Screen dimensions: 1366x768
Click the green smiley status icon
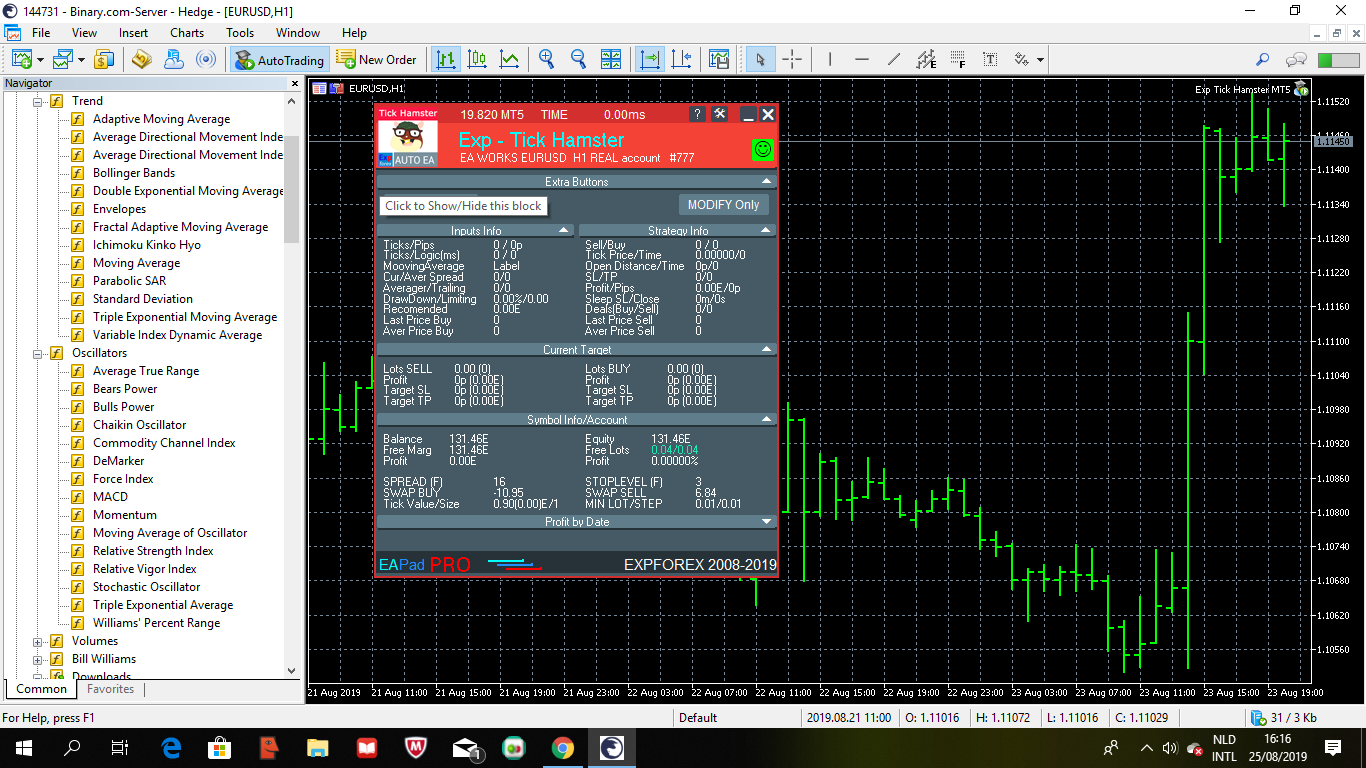[x=763, y=150]
